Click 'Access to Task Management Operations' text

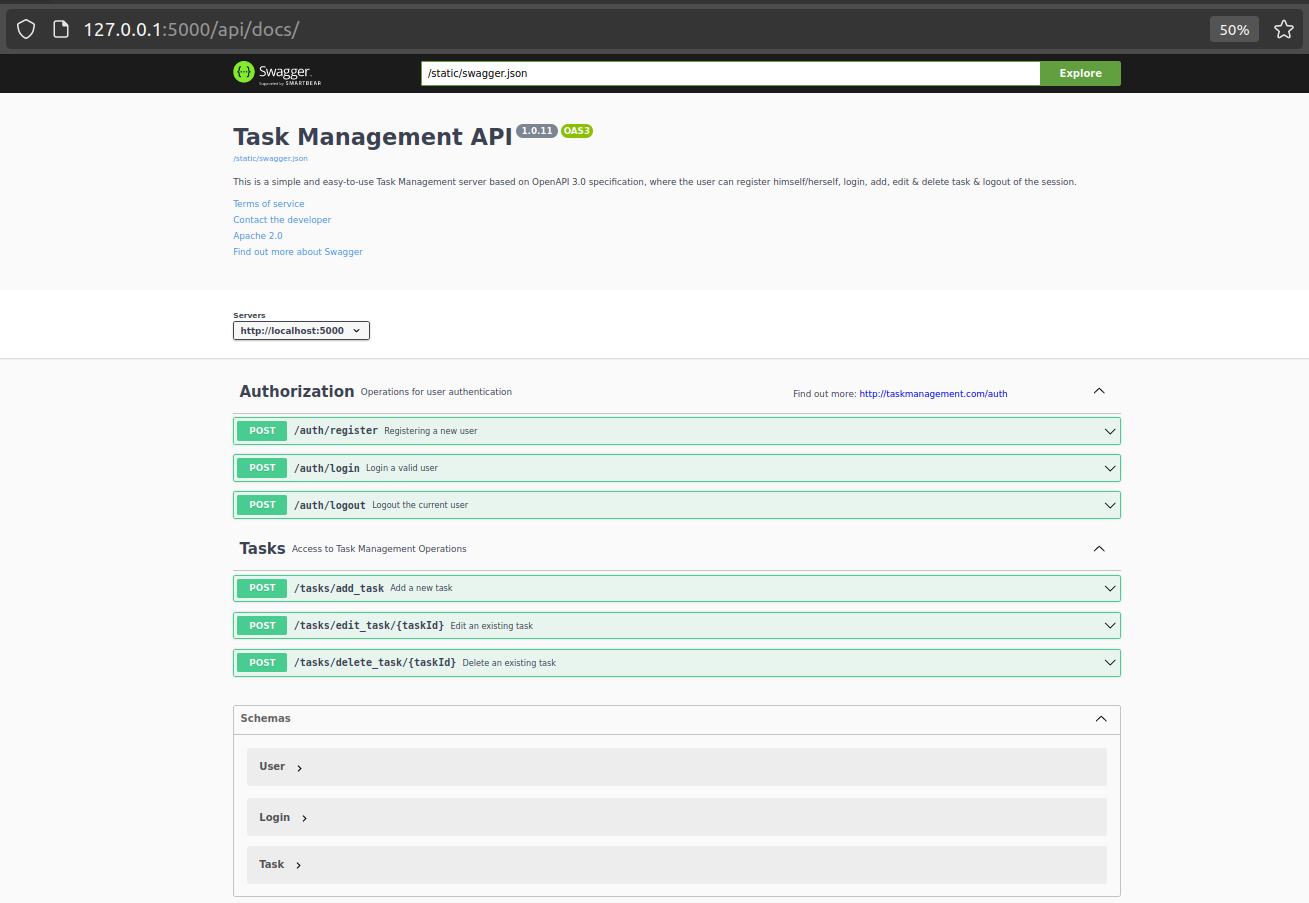[x=379, y=549]
